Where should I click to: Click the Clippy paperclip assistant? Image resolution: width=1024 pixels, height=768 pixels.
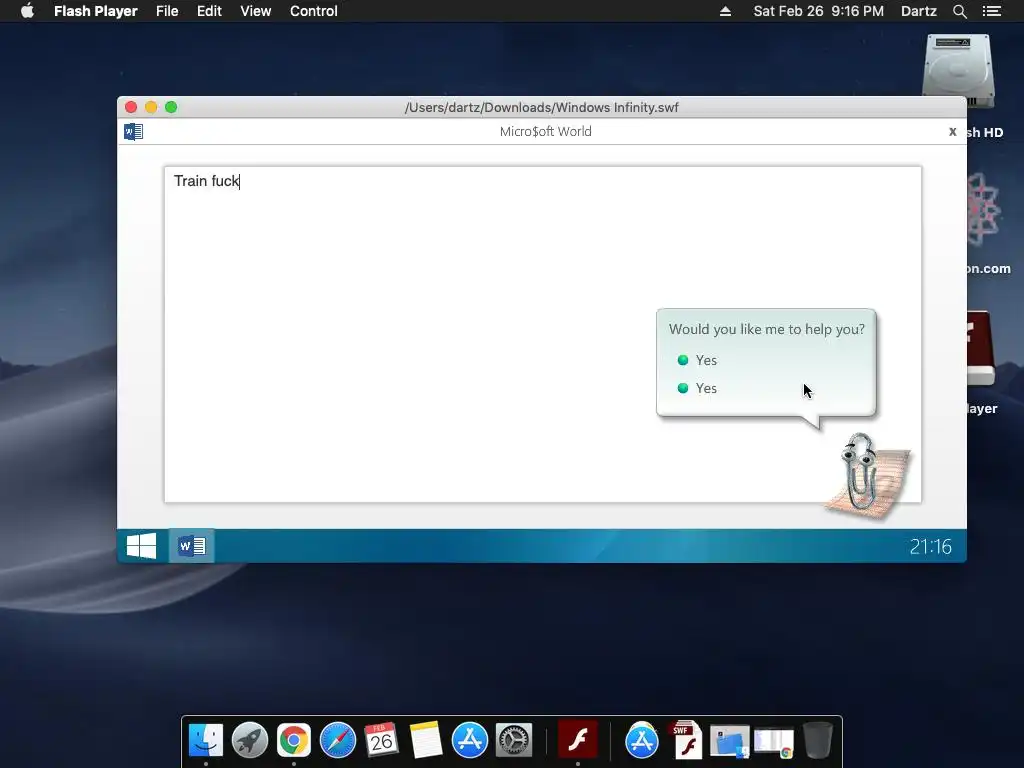coord(860,472)
